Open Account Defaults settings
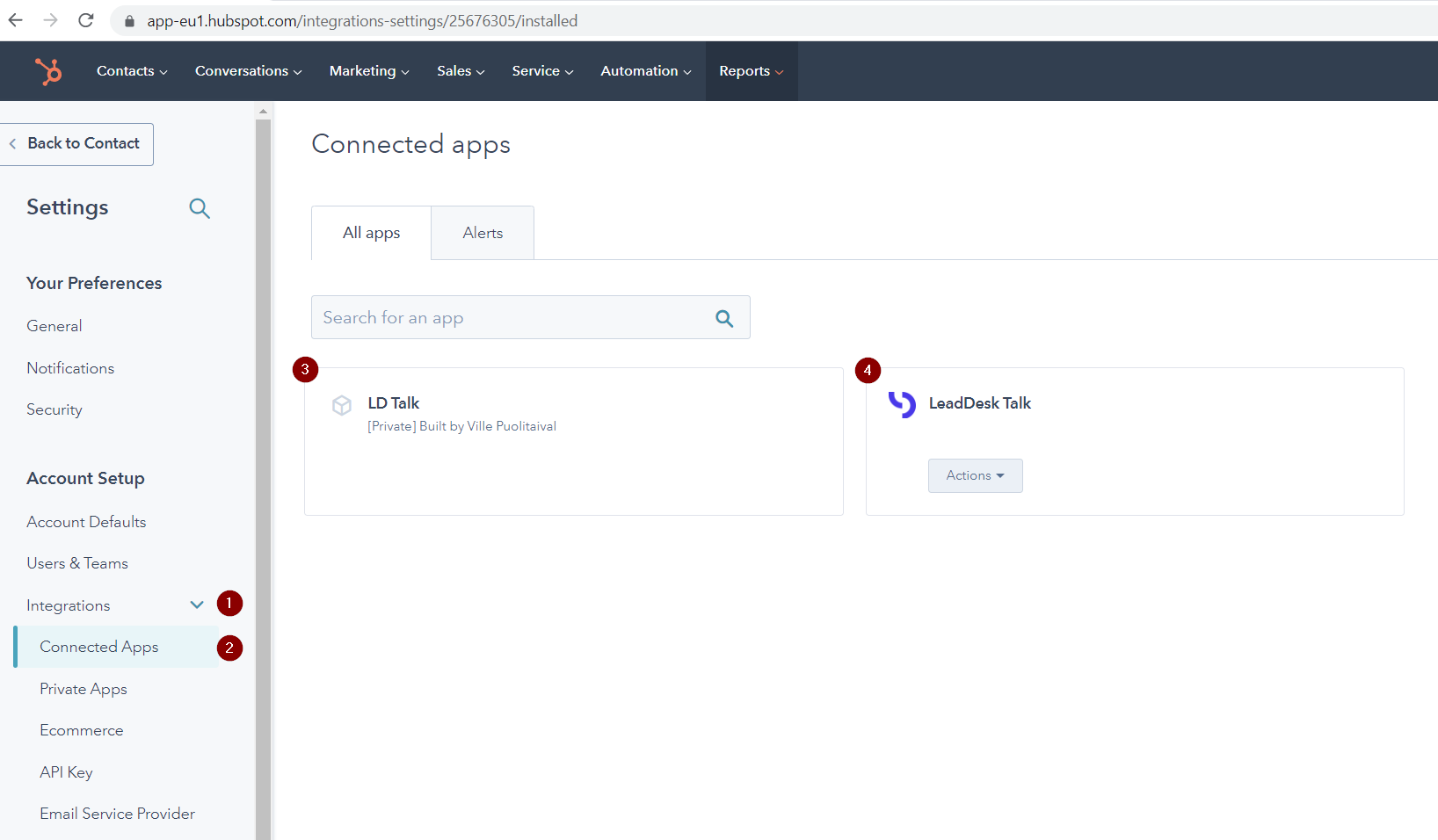The width and height of the screenshot is (1438, 840). tap(86, 522)
